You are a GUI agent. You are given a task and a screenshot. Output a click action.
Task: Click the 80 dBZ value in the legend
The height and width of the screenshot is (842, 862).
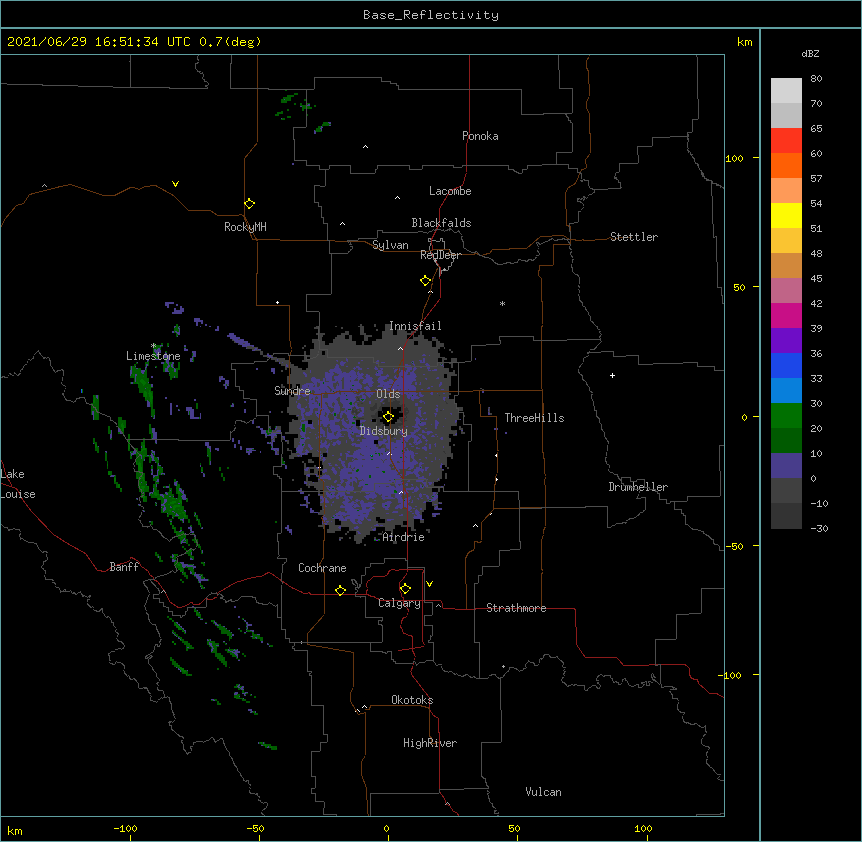tap(816, 79)
